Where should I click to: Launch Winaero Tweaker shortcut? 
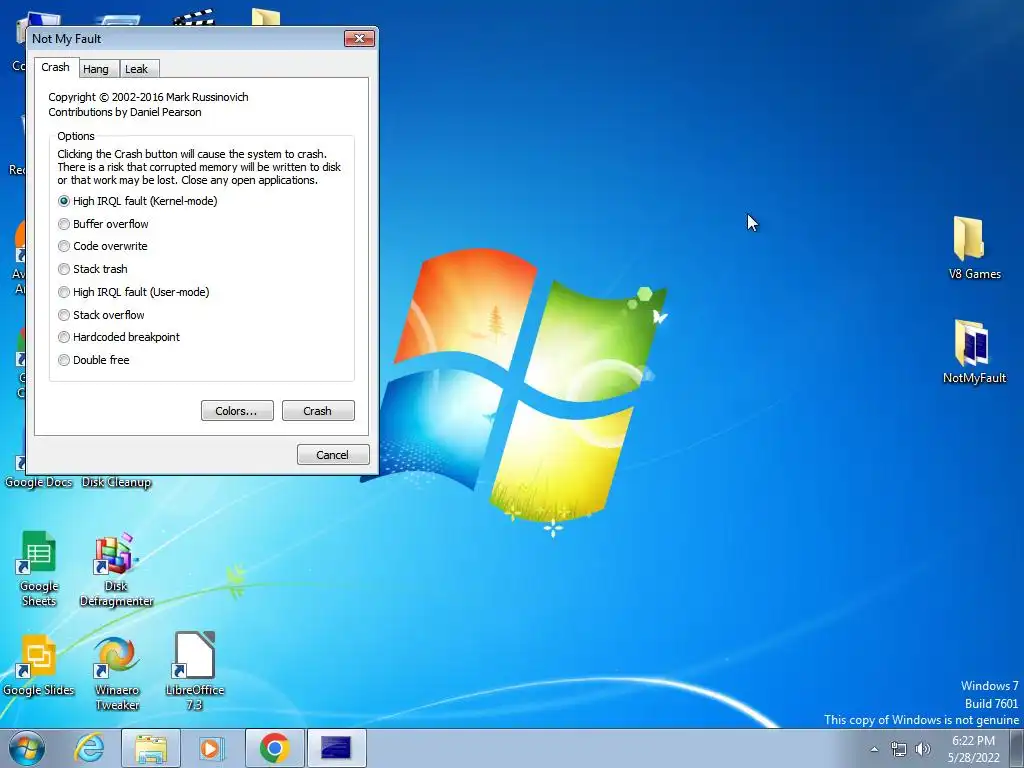click(116, 673)
